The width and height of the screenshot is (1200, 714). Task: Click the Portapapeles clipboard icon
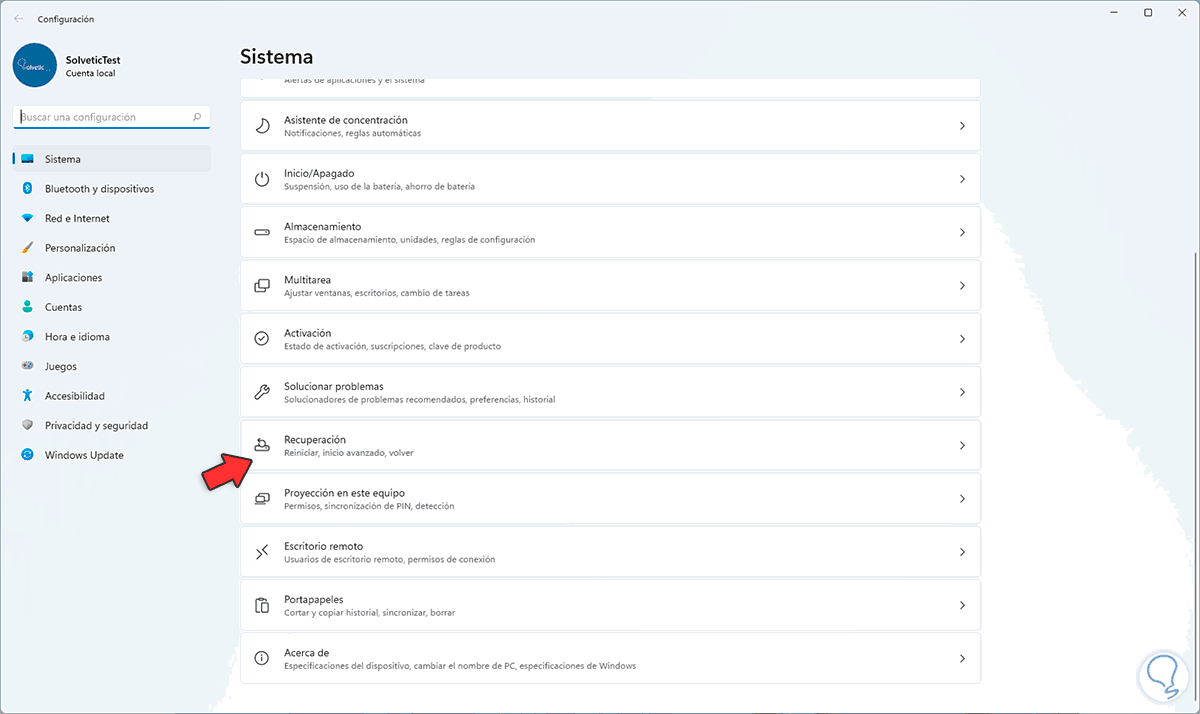pyautogui.click(x=262, y=605)
